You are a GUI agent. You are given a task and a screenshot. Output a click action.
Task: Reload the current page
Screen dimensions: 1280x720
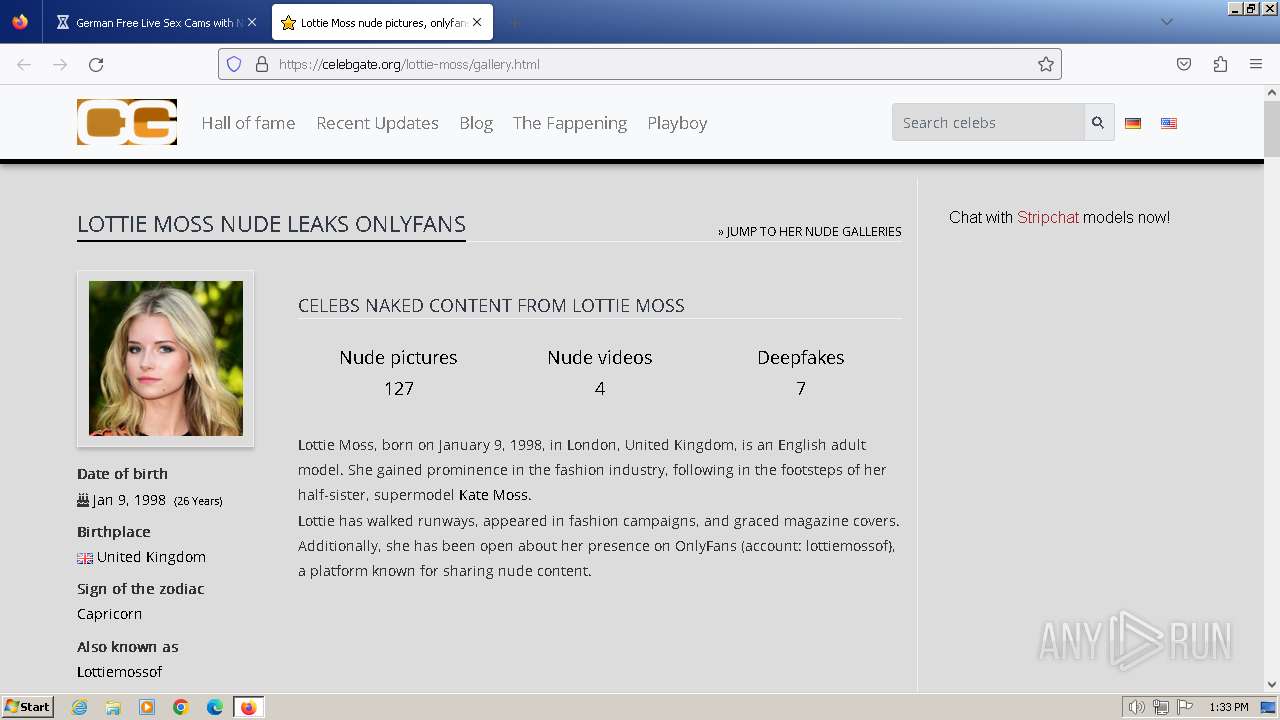(x=96, y=64)
